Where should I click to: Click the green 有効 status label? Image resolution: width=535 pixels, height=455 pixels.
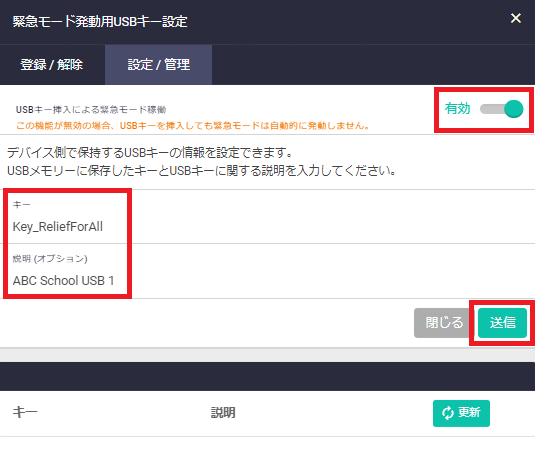point(457,108)
